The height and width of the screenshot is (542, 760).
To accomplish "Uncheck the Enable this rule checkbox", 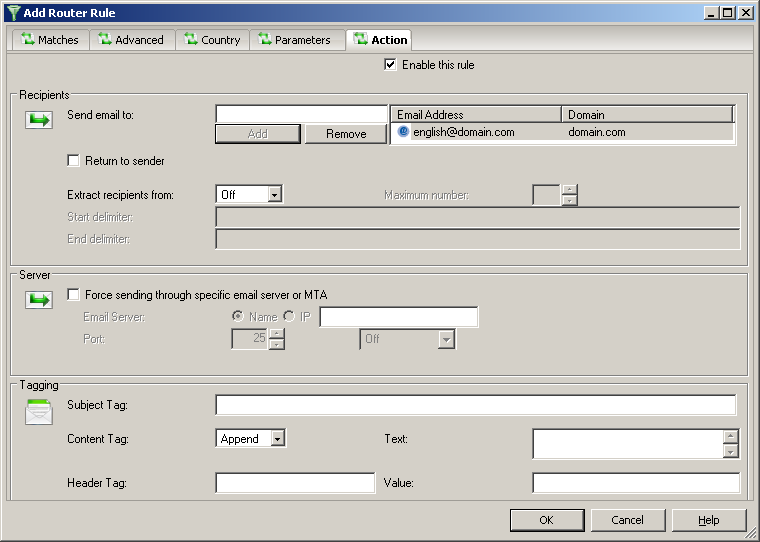I will click(391, 65).
